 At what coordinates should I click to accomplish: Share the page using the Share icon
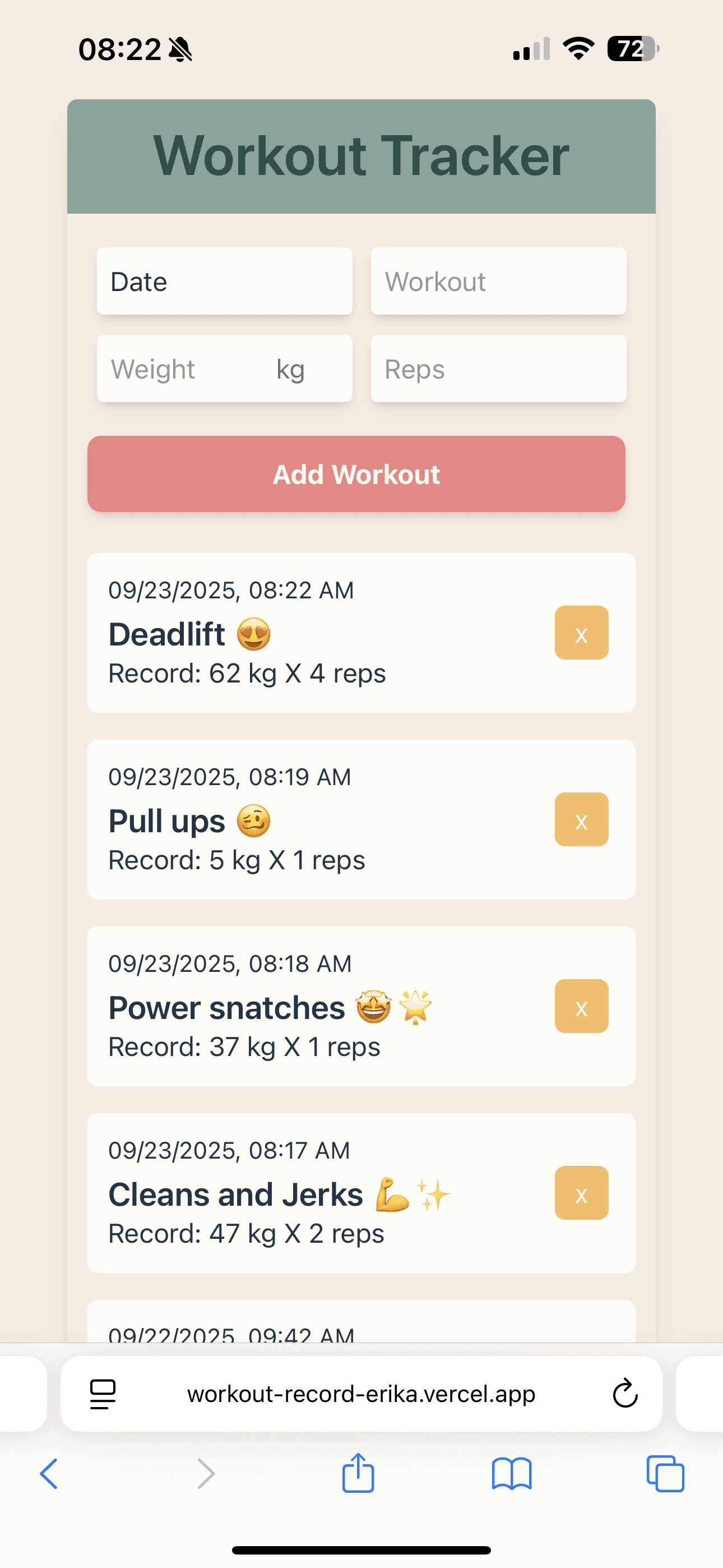coord(358,1474)
